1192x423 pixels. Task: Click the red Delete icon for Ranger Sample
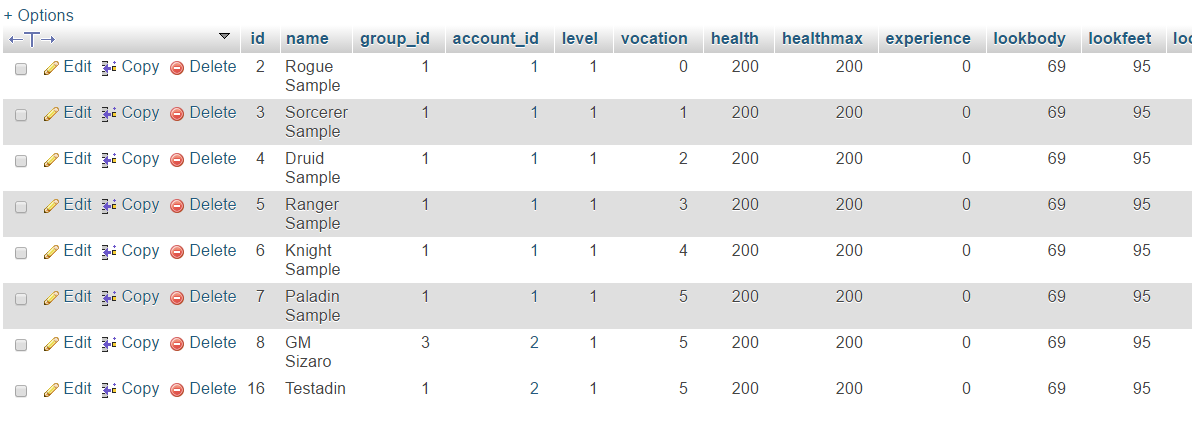(x=177, y=205)
